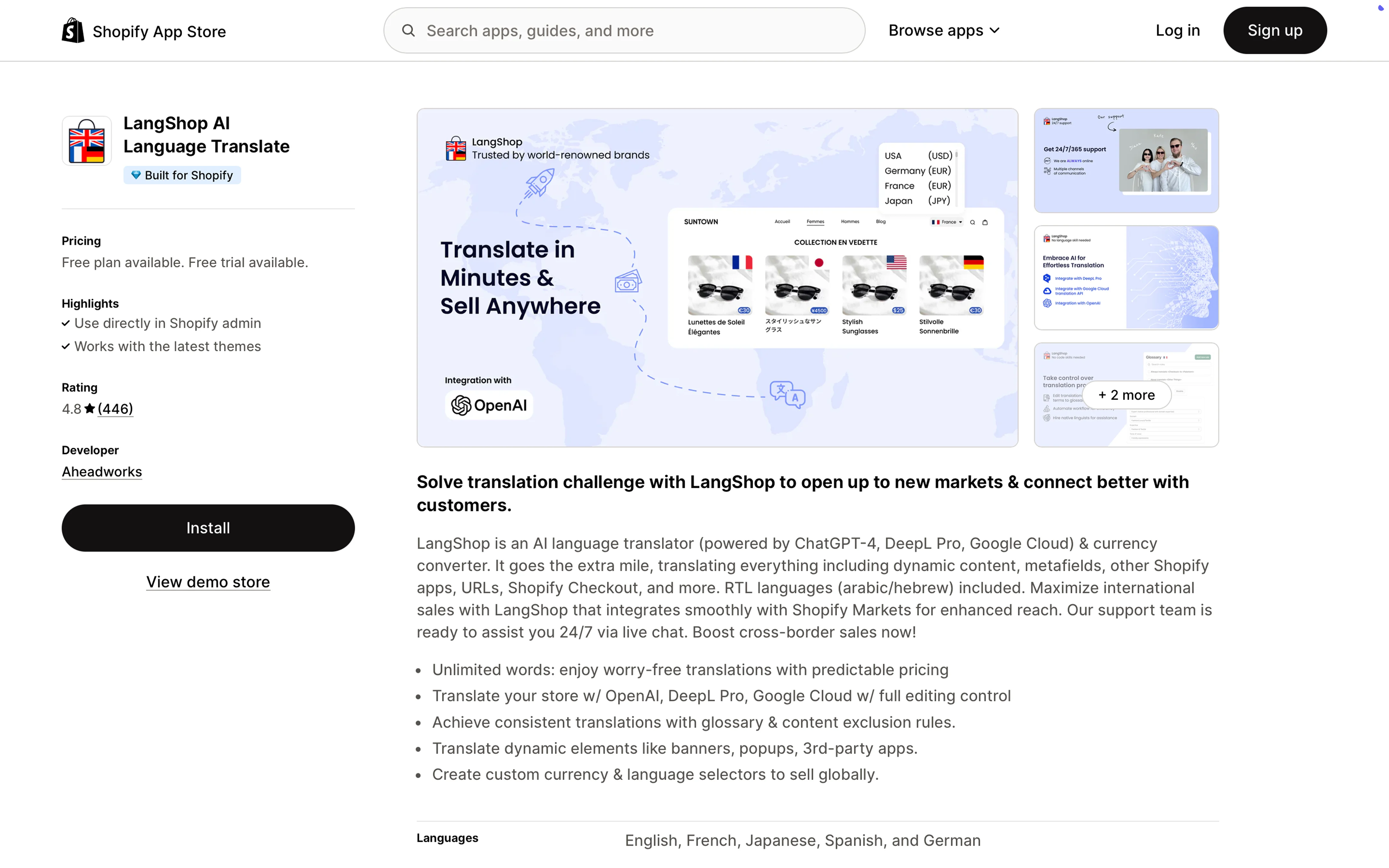Click the Shopify bag logo icon
The height and width of the screenshot is (868, 1389).
pyautogui.click(x=73, y=31)
